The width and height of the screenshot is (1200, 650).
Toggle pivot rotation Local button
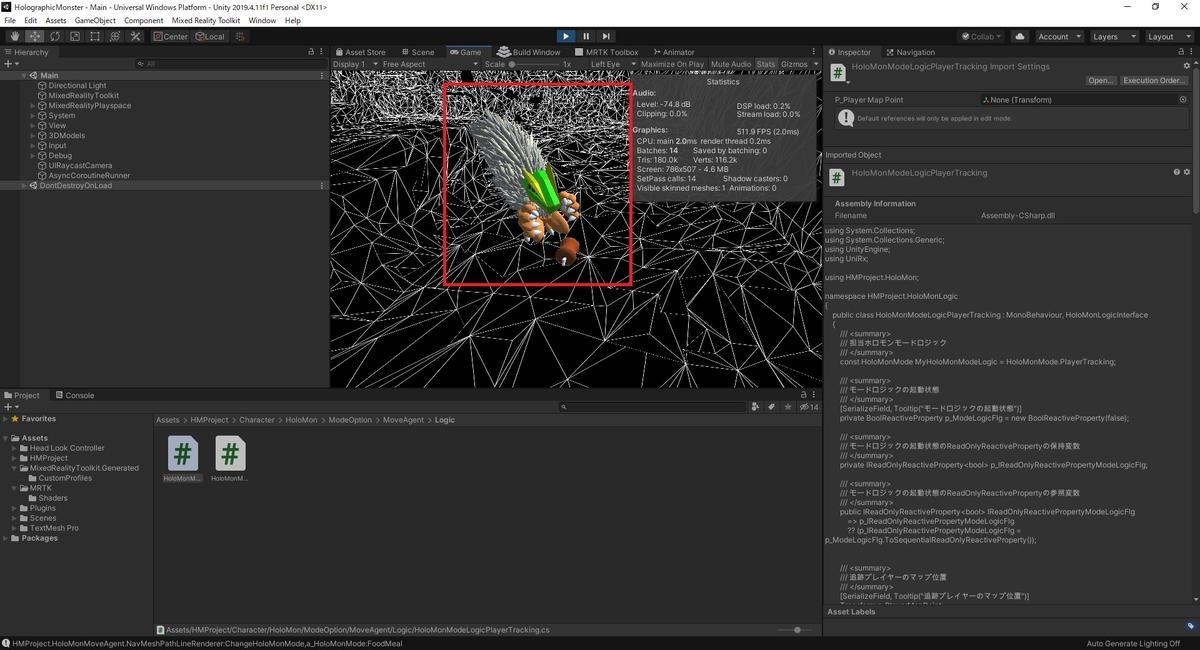[x=210, y=36]
